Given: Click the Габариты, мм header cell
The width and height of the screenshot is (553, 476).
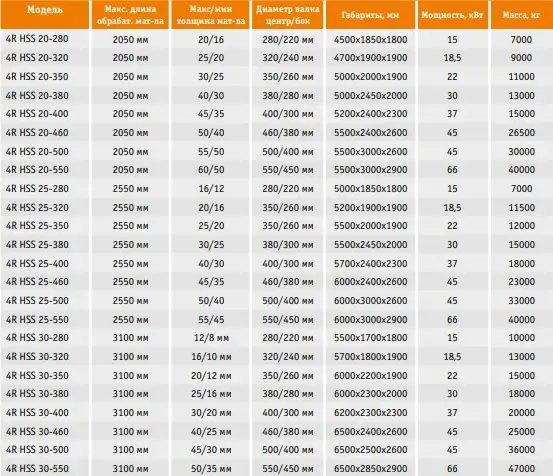Looking at the screenshot, I should pos(370,15).
